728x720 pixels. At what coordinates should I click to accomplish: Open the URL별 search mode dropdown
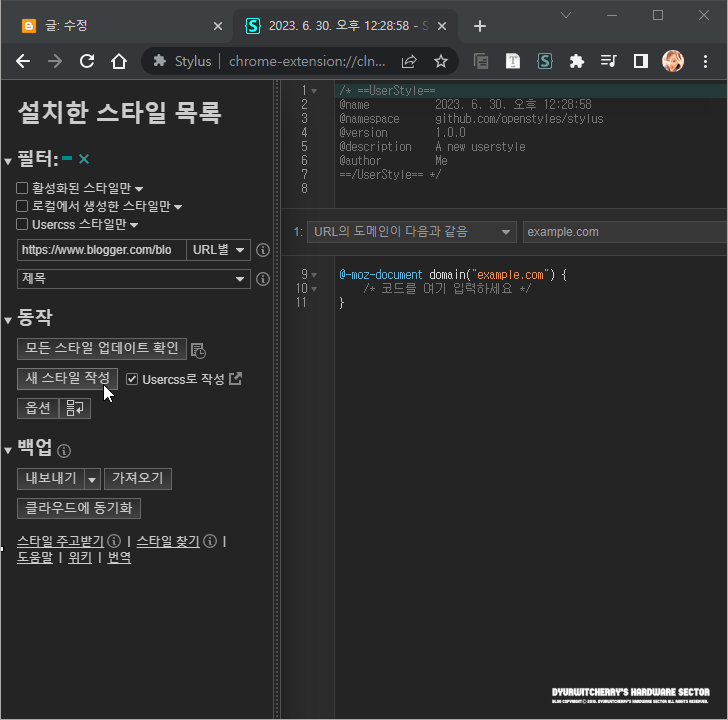218,250
